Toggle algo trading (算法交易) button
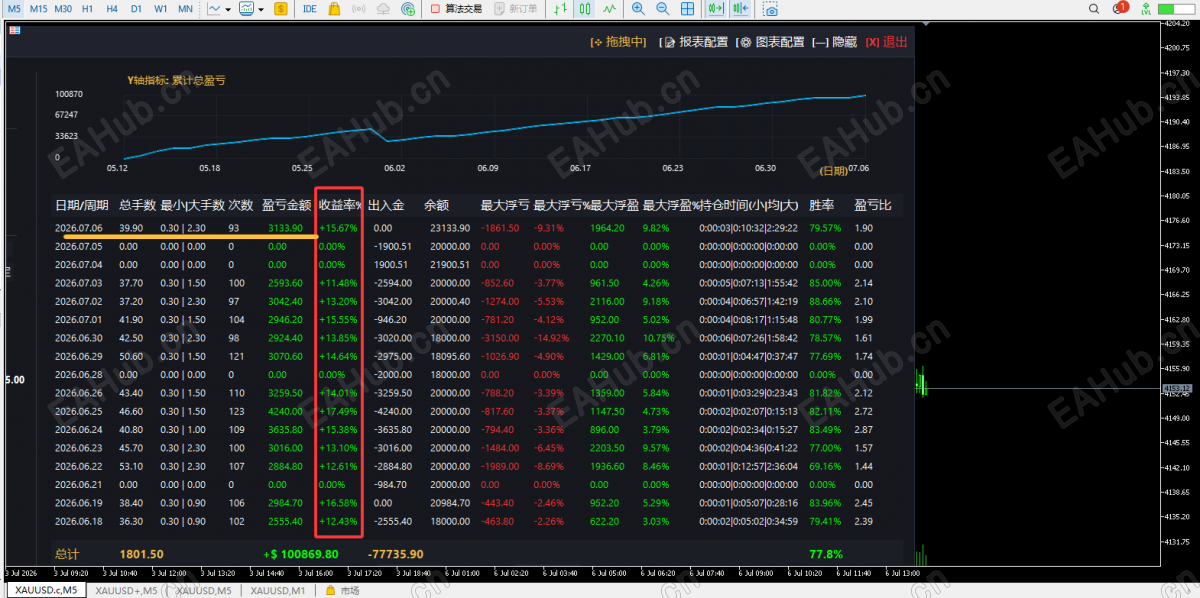 point(456,8)
